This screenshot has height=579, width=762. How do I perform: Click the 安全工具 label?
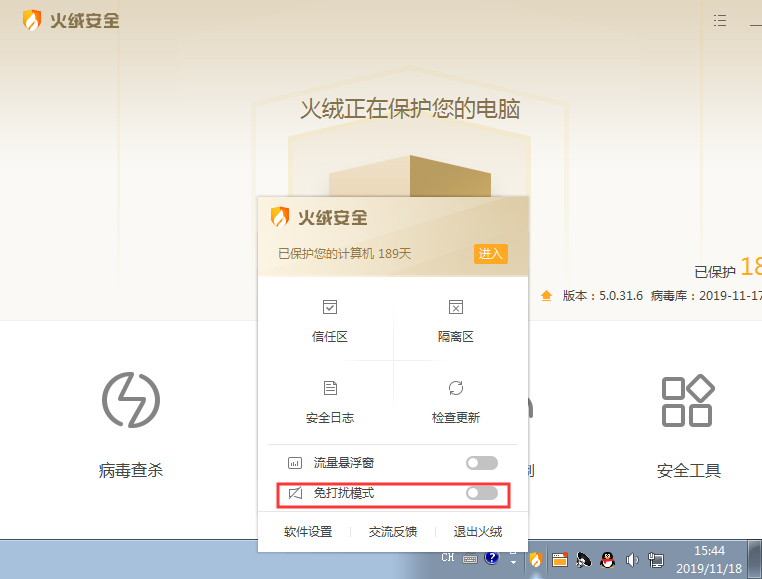pos(689,470)
